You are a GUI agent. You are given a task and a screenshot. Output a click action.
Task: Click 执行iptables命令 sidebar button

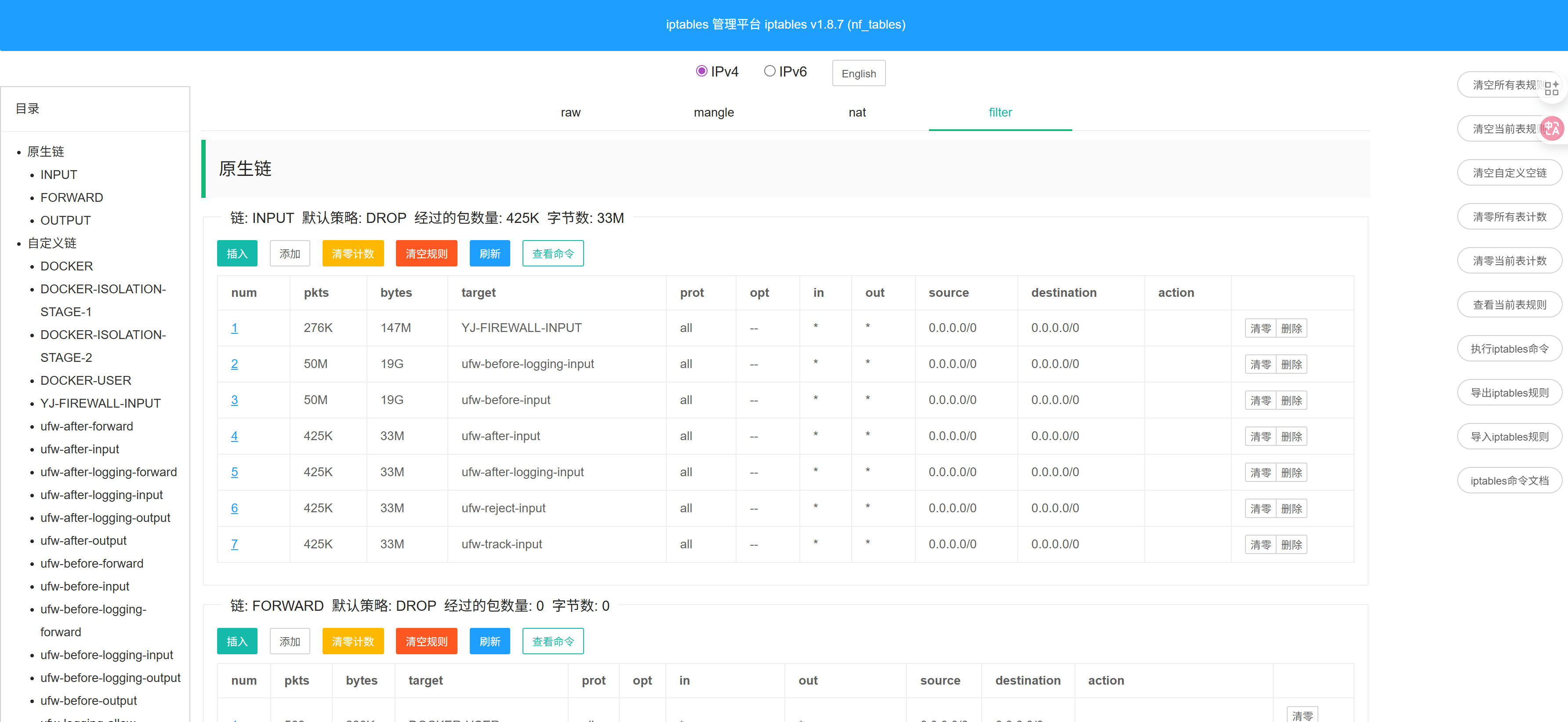[1509, 349]
